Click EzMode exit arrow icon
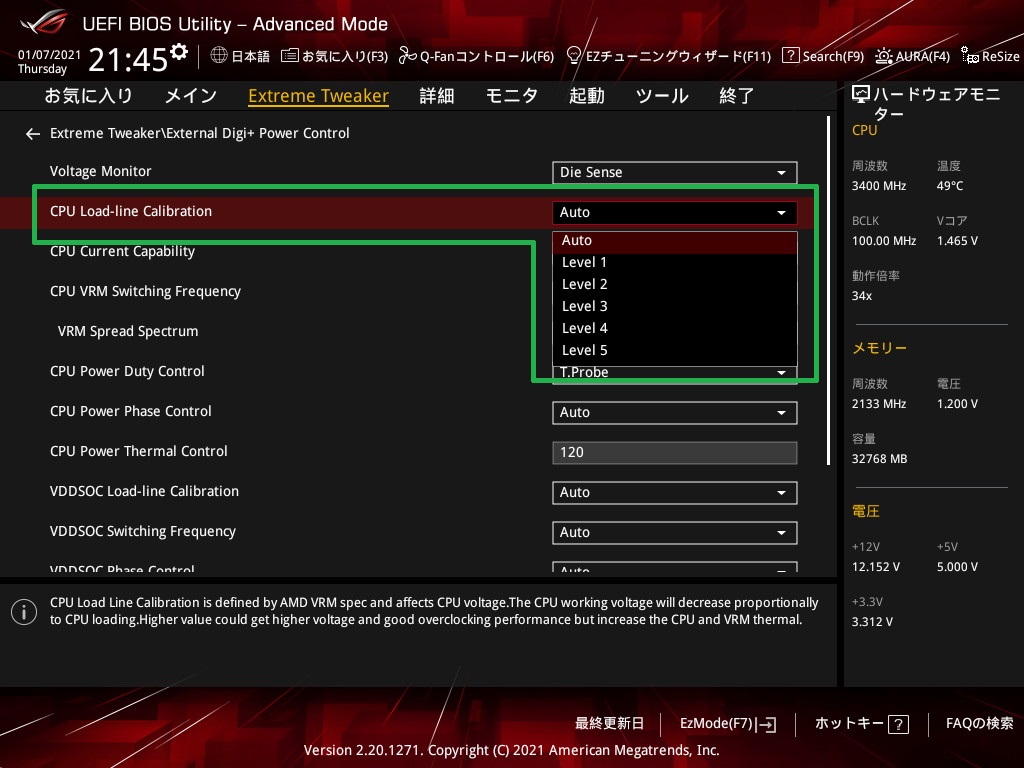The image size is (1024, 768). [766, 724]
